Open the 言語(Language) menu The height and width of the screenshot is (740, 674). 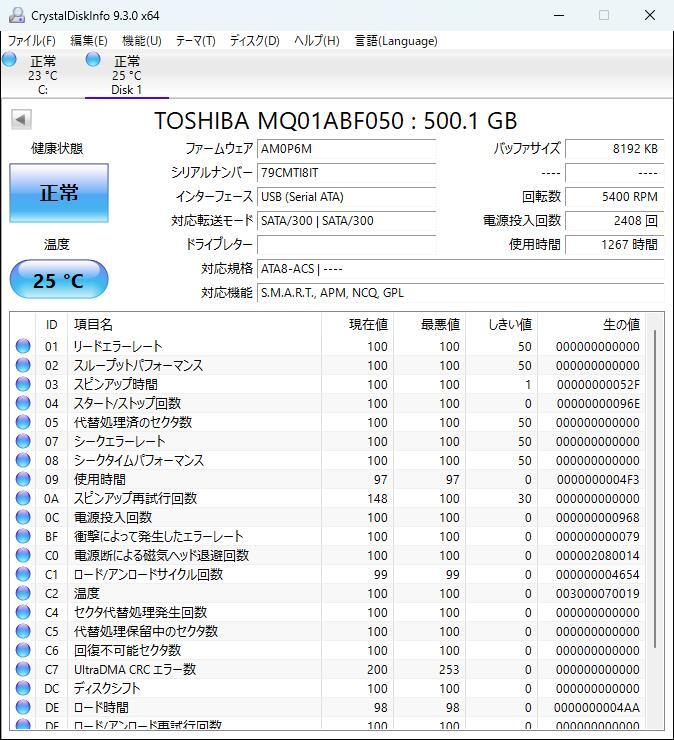[x=396, y=41]
